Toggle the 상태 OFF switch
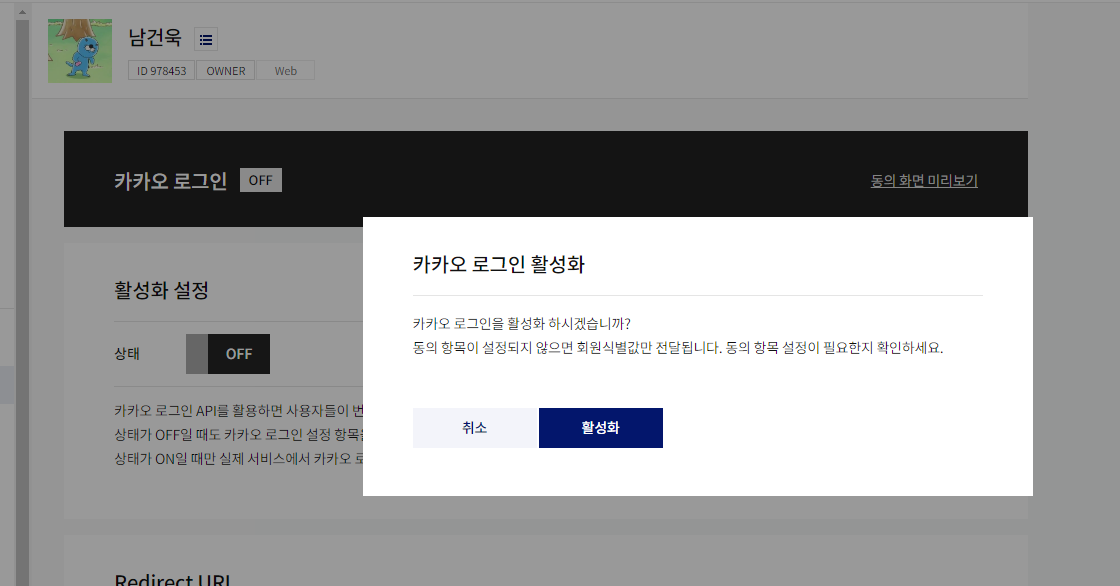1120x586 pixels. point(228,354)
